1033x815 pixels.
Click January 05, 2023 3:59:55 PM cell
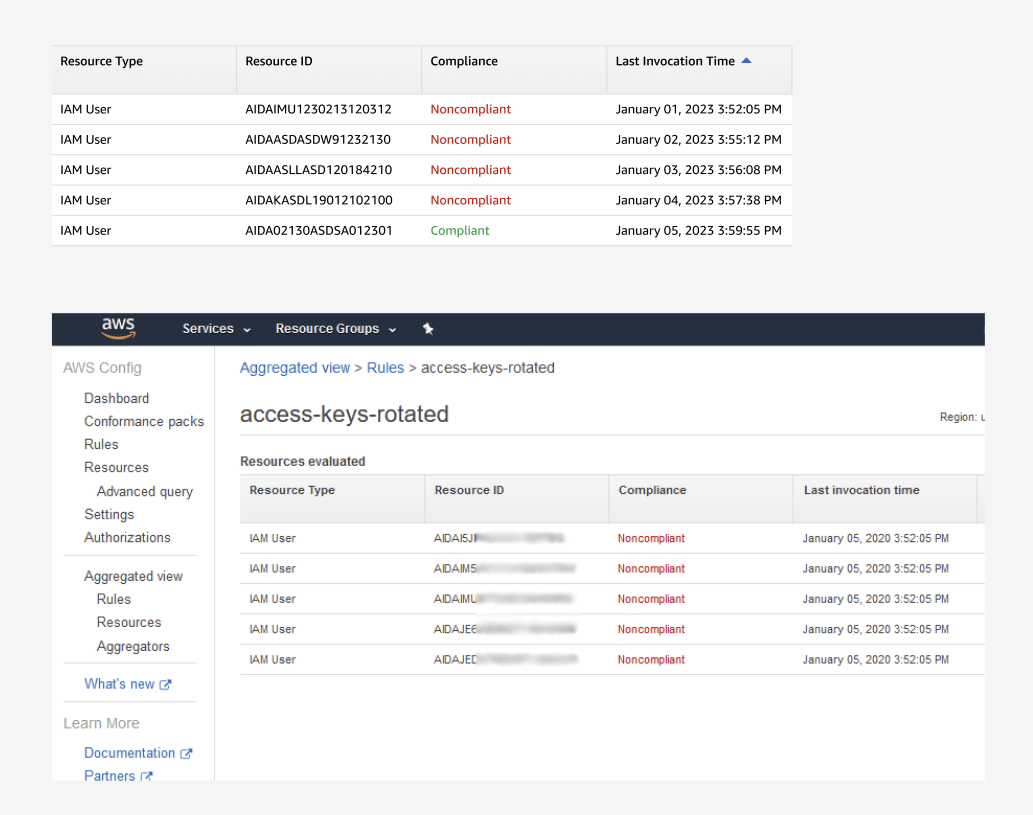[698, 231]
